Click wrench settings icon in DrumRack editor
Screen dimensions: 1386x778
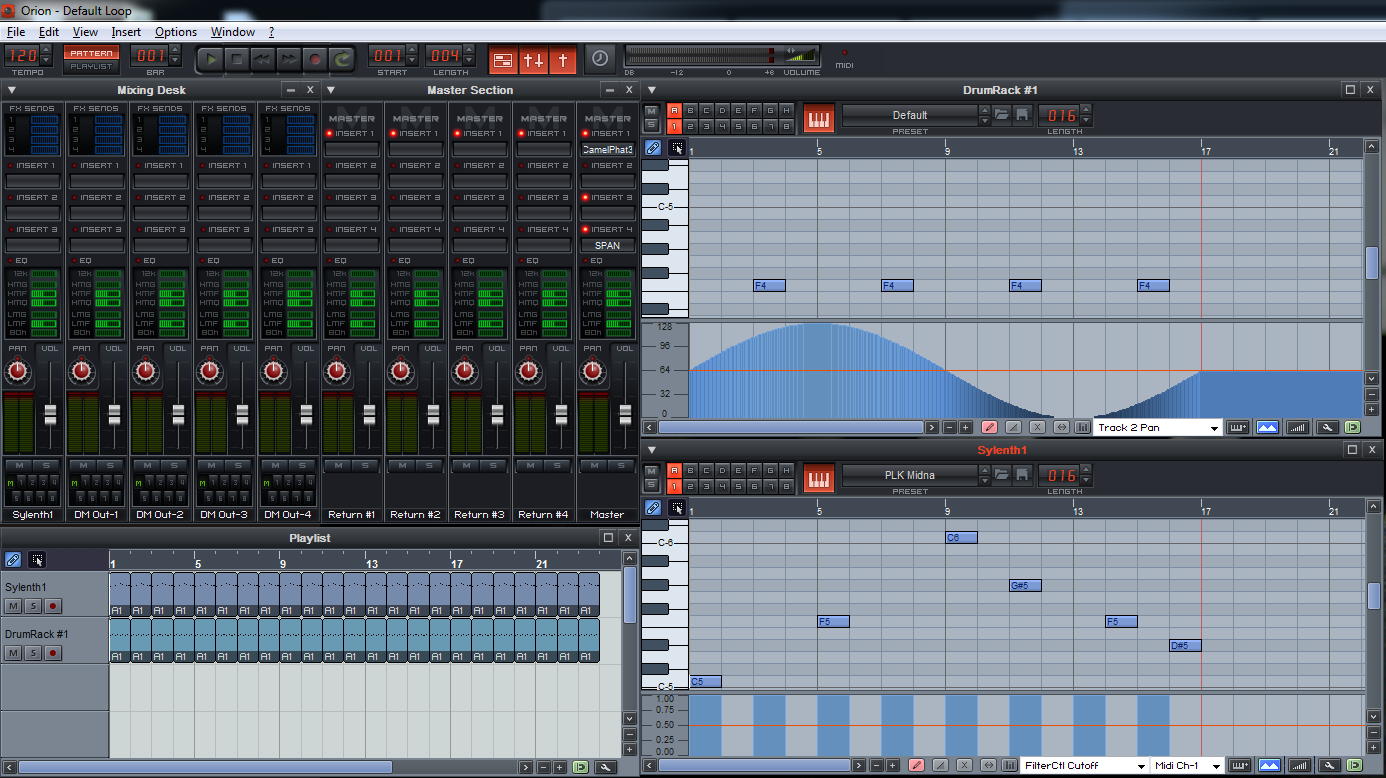click(1327, 427)
